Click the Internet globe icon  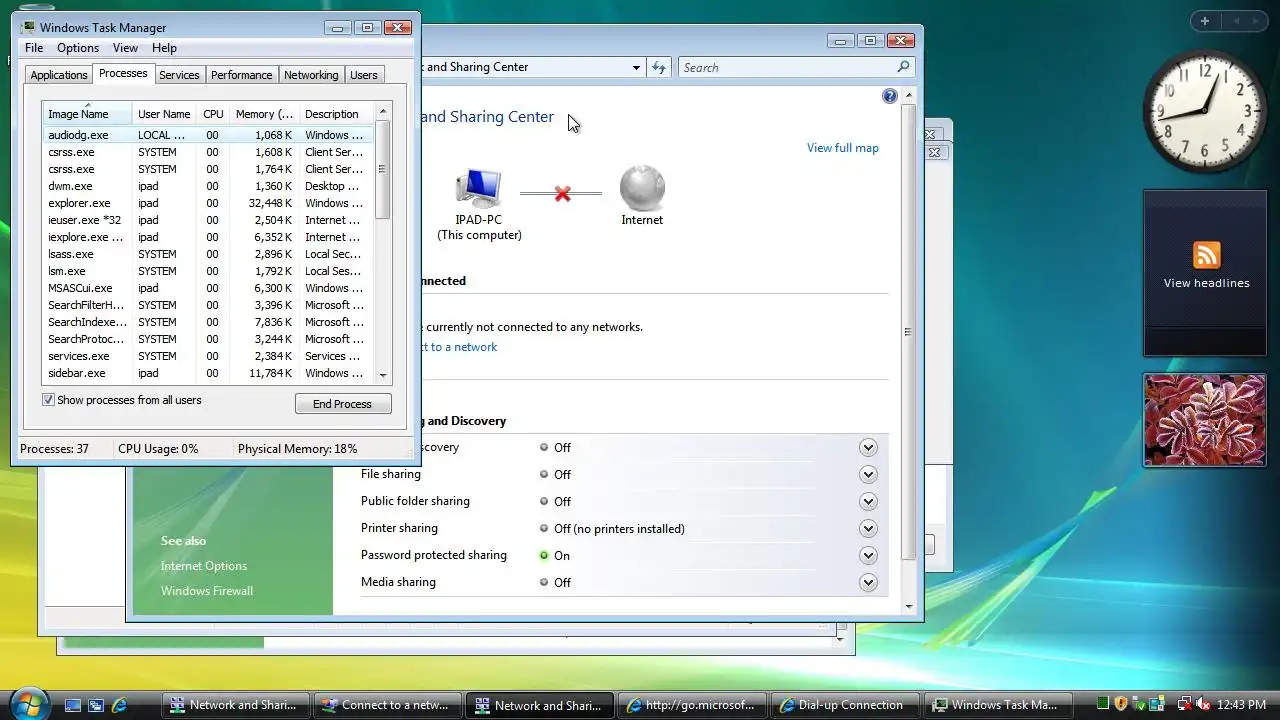(x=642, y=188)
